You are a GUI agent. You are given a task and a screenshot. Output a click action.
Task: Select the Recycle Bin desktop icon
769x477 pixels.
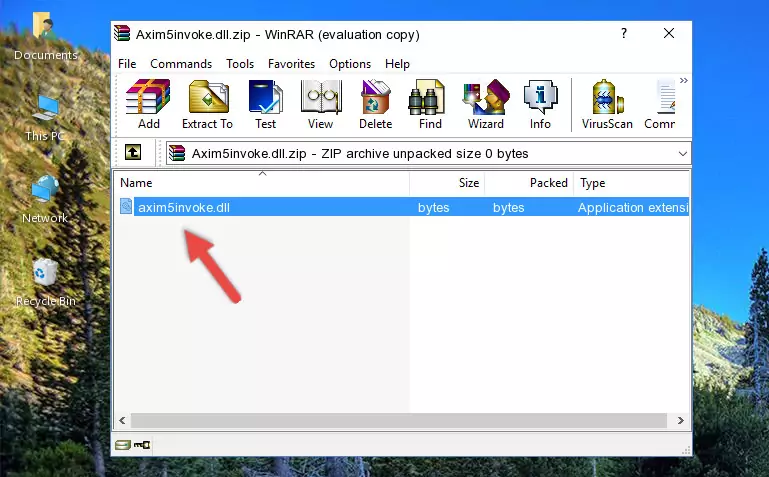(46, 282)
